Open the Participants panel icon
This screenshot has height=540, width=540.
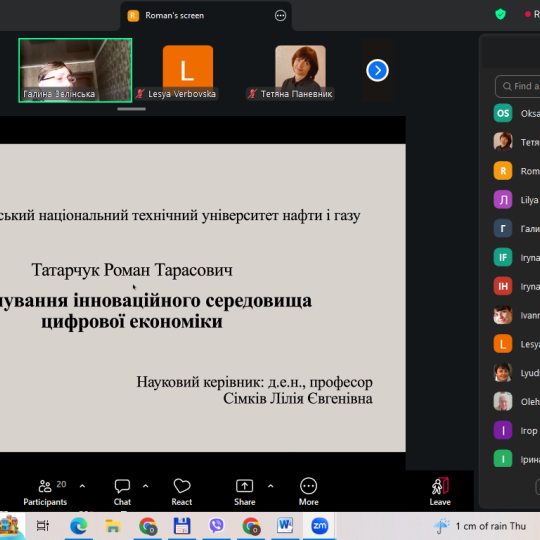point(45,486)
